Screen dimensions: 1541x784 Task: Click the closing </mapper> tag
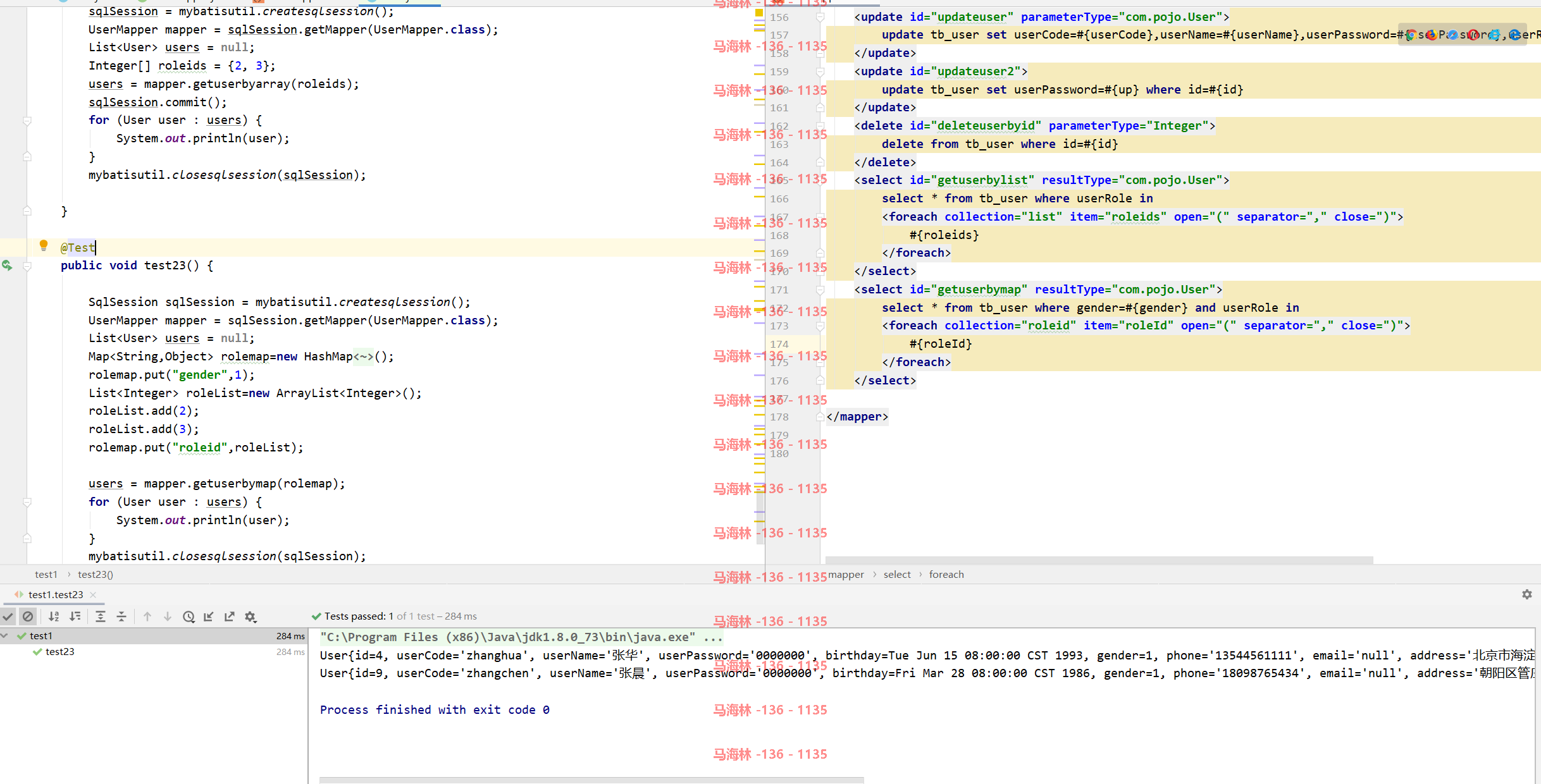coord(857,417)
